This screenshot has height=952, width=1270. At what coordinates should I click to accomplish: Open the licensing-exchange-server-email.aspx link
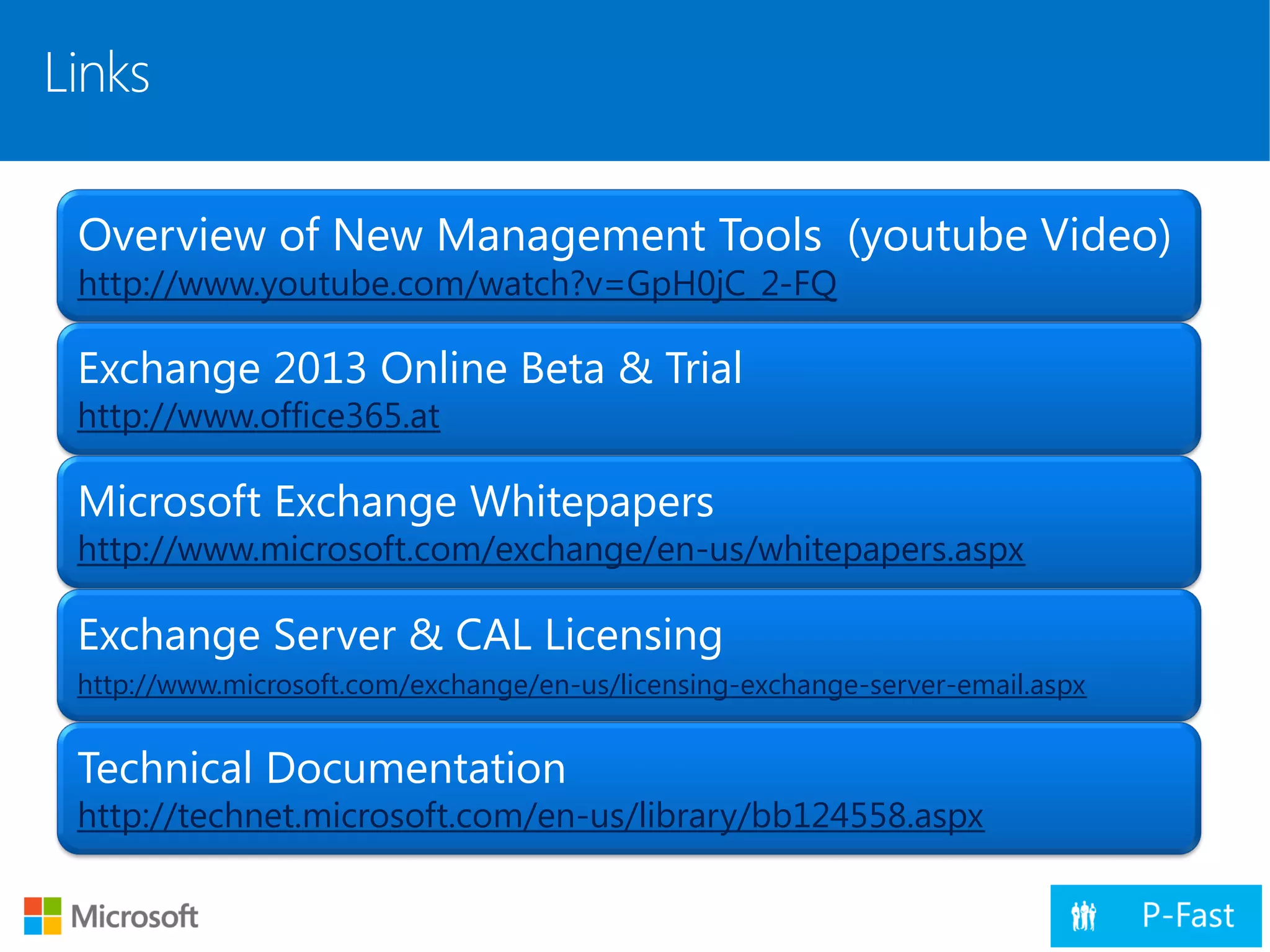click(582, 685)
